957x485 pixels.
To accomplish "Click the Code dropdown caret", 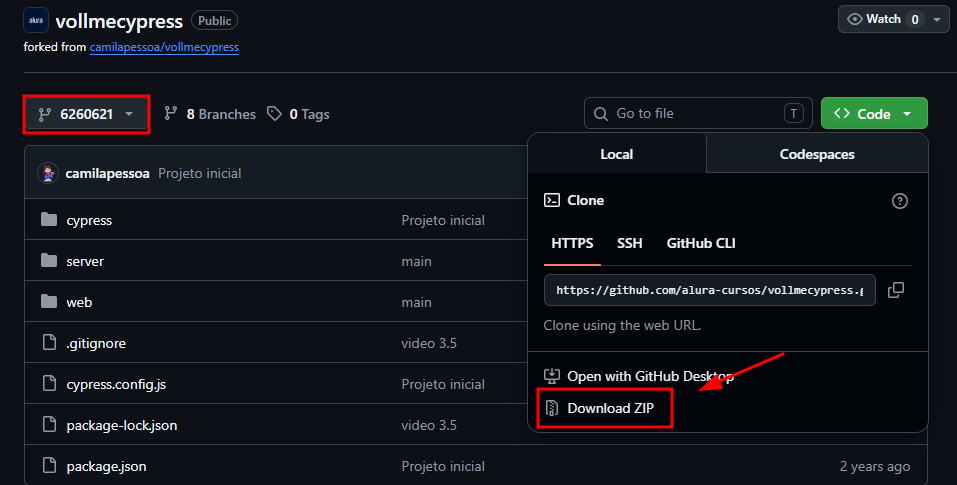I will pyautogui.click(x=907, y=114).
